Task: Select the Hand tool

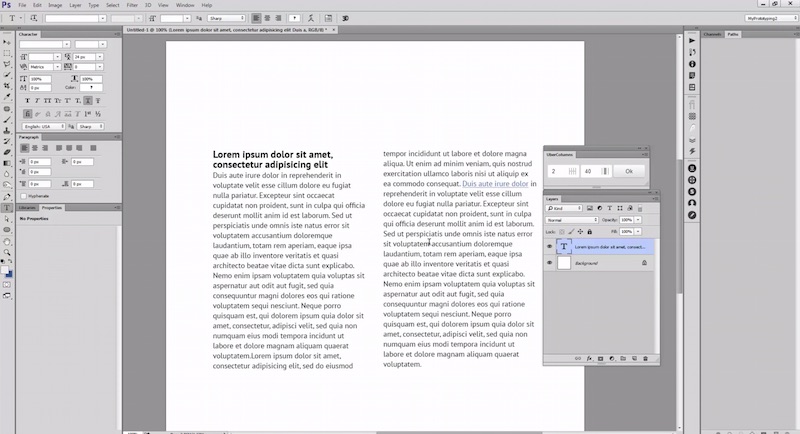Action: coord(7,241)
